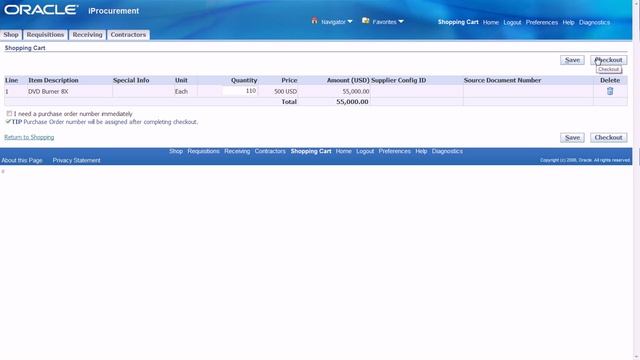Click Home in the footer navigation
The height and width of the screenshot is (360, 640).
click(x=343, y=151)
